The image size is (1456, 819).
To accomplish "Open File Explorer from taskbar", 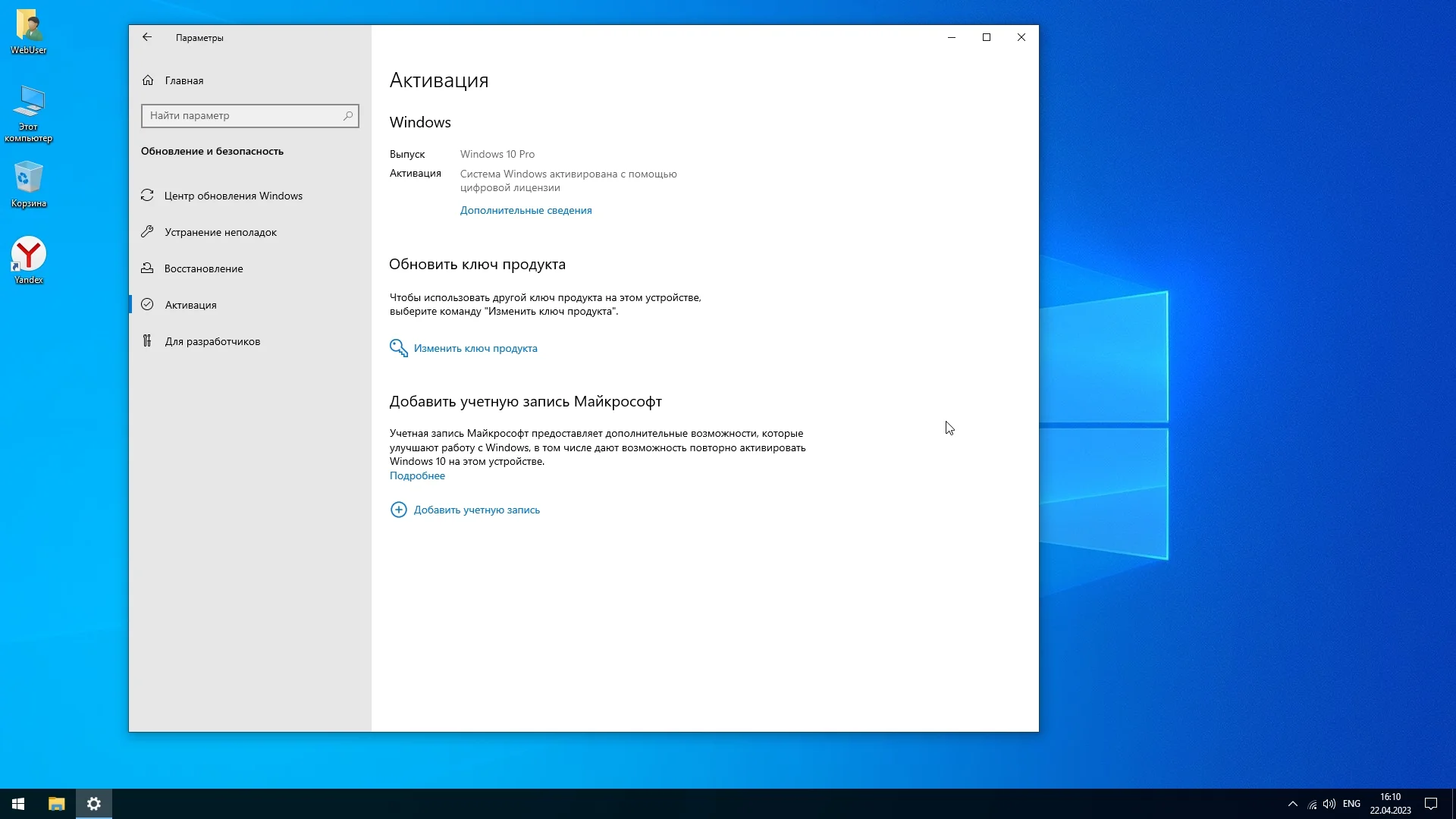I will 57,804.
